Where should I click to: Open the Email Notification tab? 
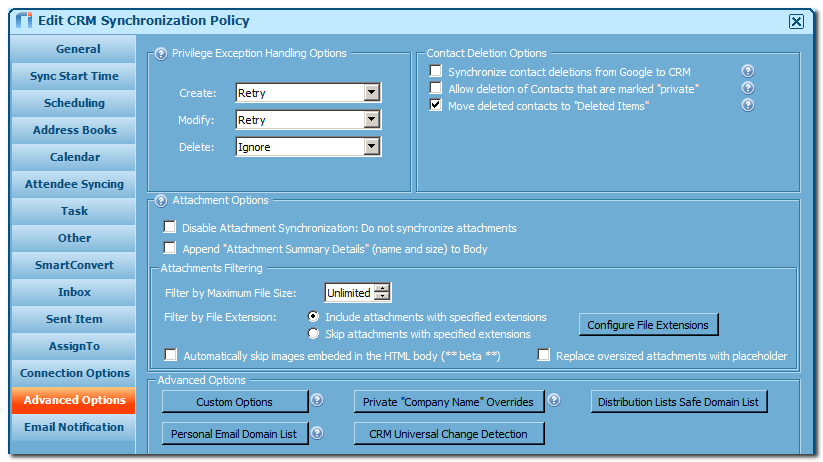click(73, 427)
